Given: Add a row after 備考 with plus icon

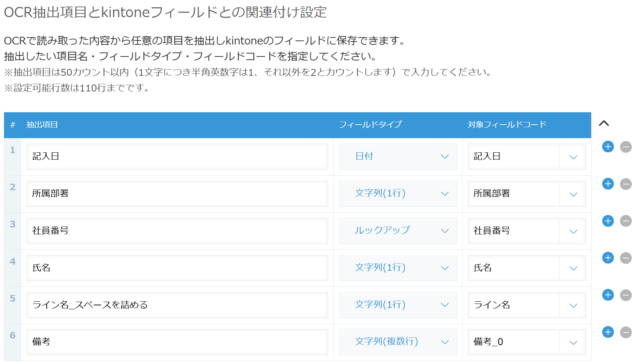Looking at the screenshot, I should tap(608, 332).
